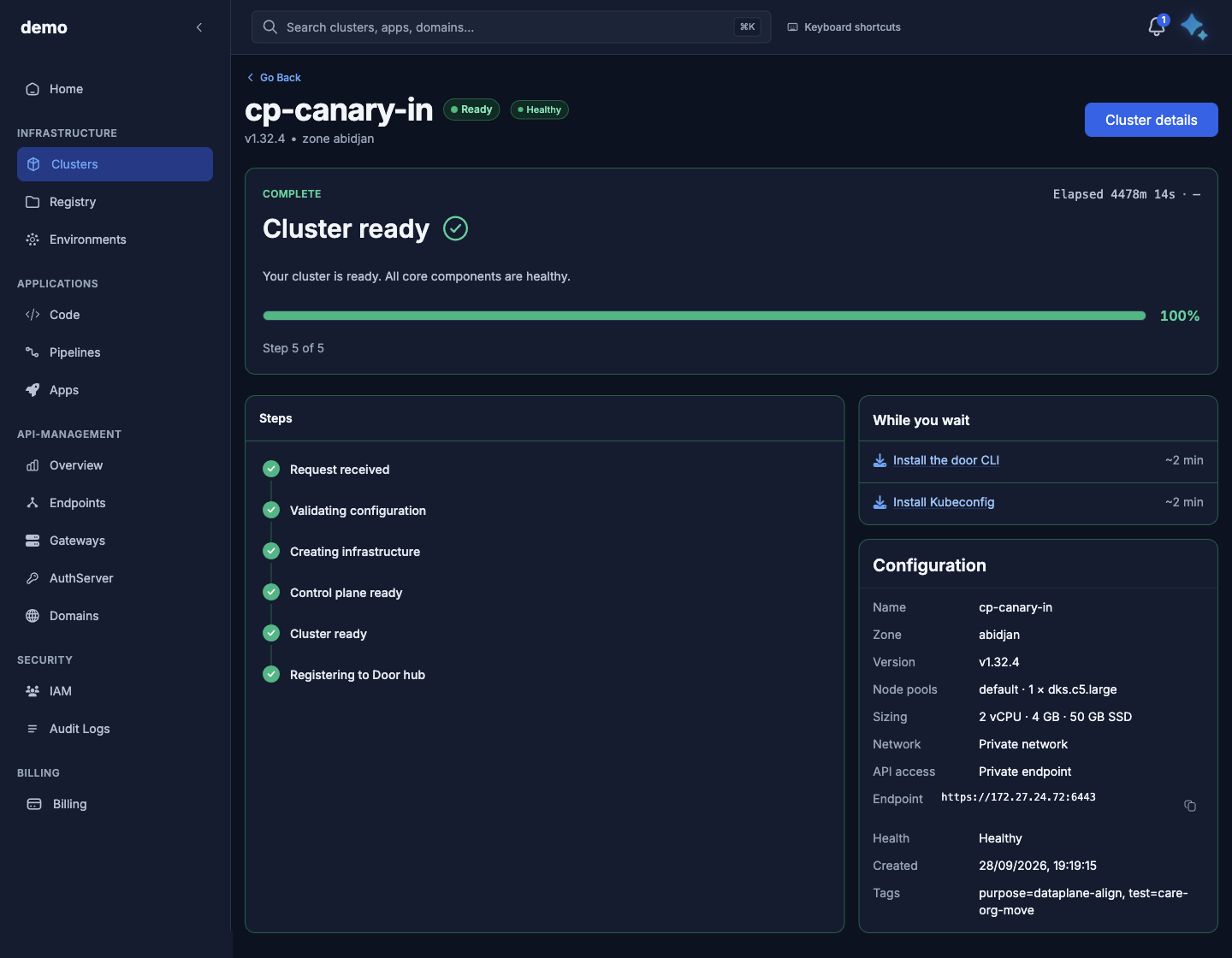Focus the search clusters, apps, domains field
This screenshot has height=958, width=1232.
(511, 27)
